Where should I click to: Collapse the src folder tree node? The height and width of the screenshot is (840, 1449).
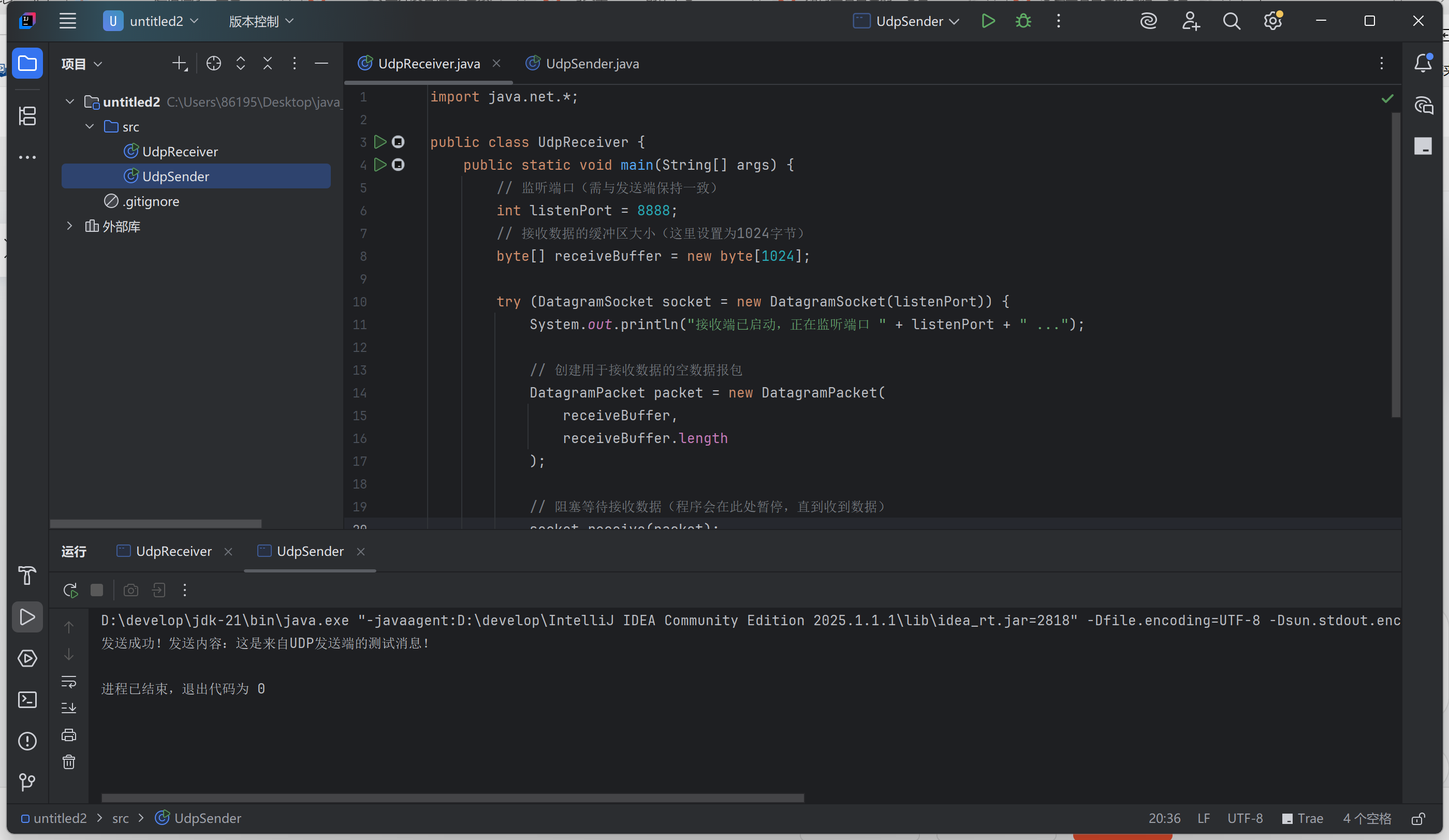pyautogui.click(x=90, y=126)
